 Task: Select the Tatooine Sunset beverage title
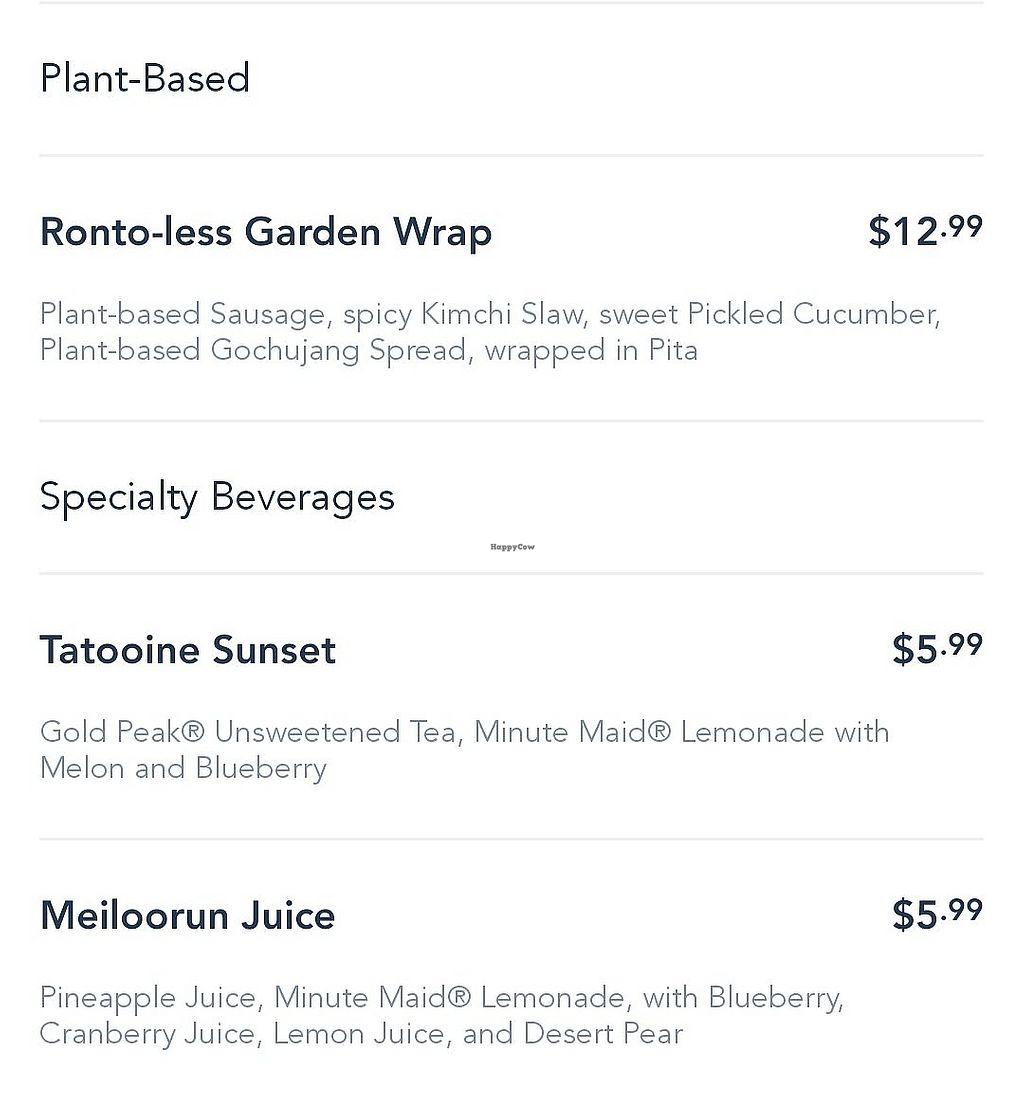point(188,650)
